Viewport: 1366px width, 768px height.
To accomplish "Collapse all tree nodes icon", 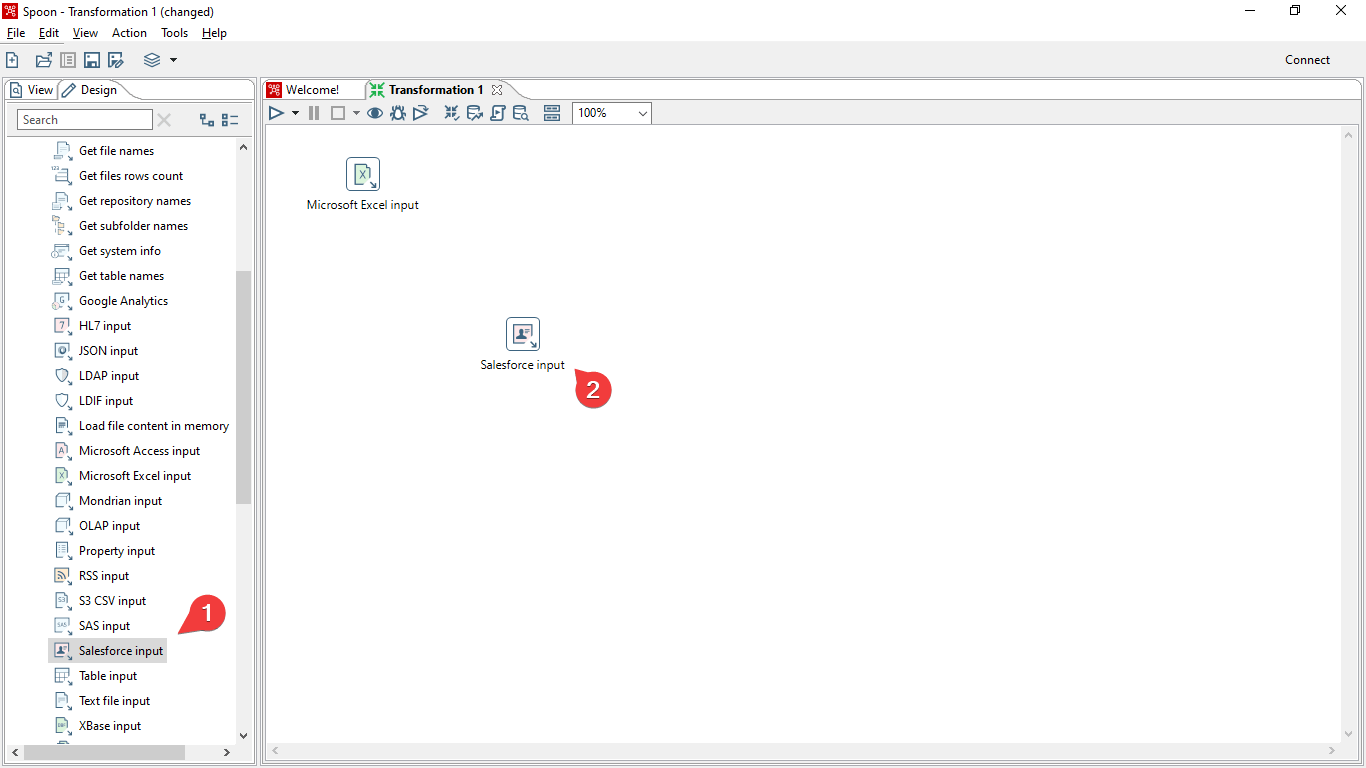I will [230, 120].
